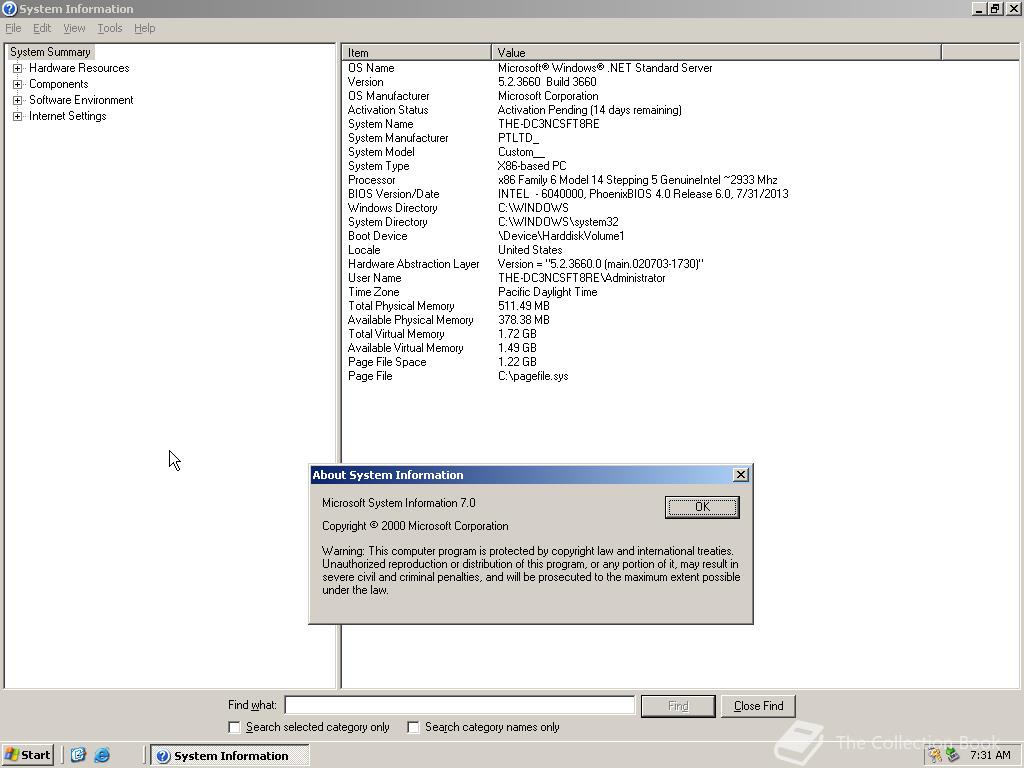Select the Activation Status row

point(679,110)
